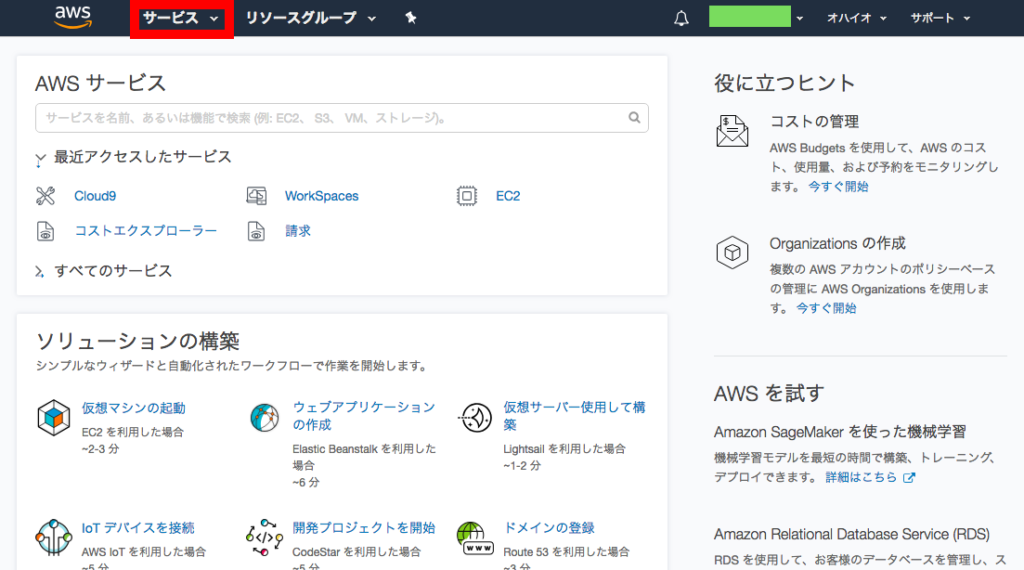This screenshot has width=1024, height=570.
Task: Open the ウェブアプリケーションの作成 link
Action: [x=364, y=416]
